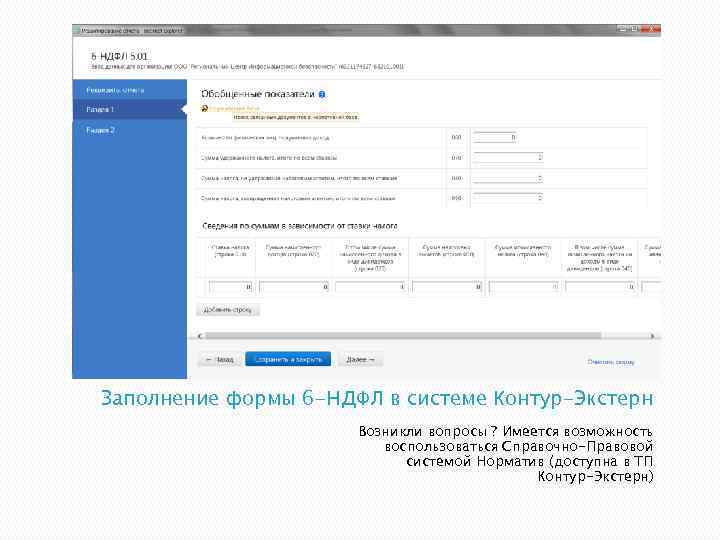Go back with the Назад button
720x540 pixels.
tap(219, 360)
